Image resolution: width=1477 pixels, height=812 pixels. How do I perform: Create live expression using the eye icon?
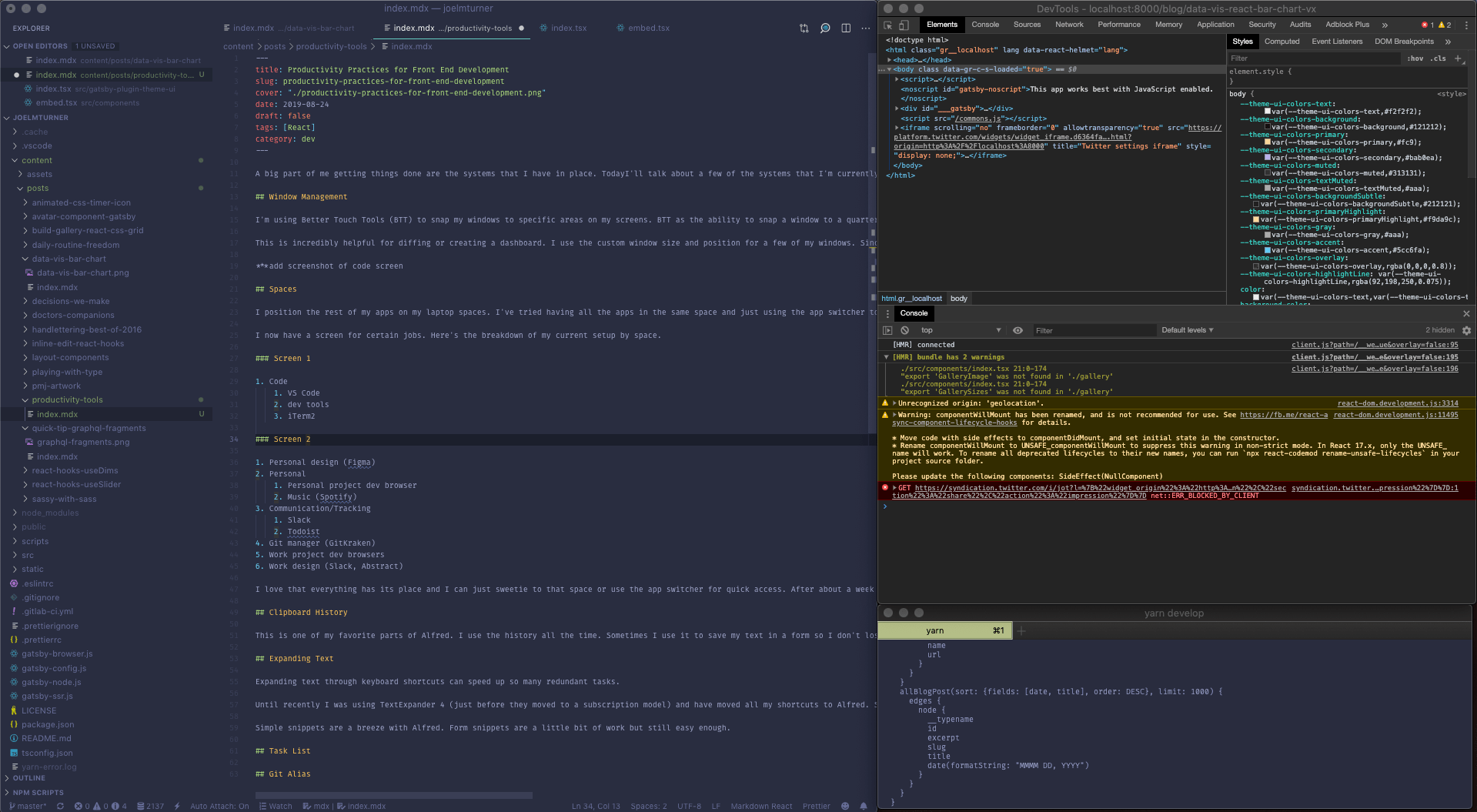tap(1018, 330)
